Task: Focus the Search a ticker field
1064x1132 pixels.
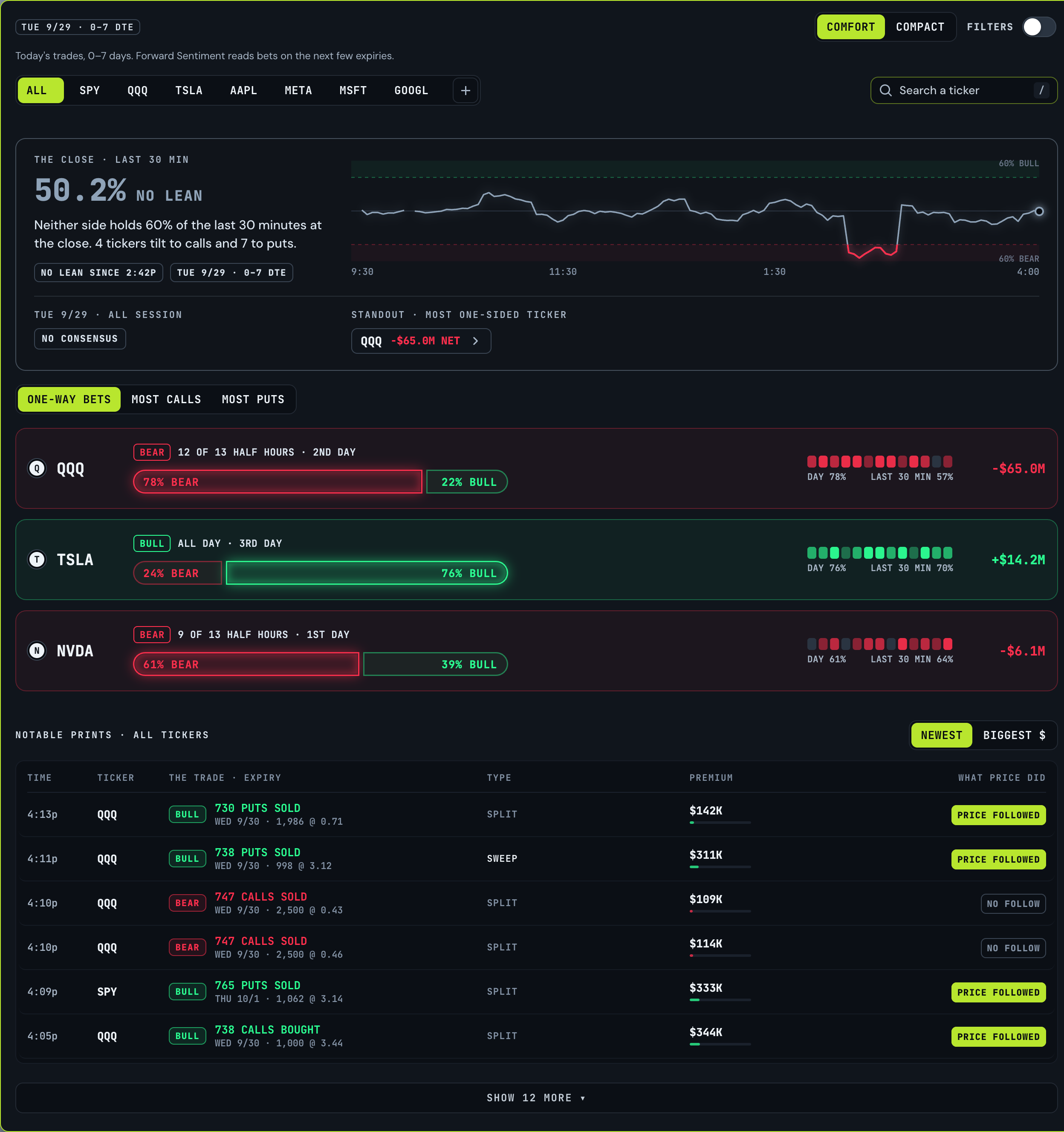Action: (964, 90)
